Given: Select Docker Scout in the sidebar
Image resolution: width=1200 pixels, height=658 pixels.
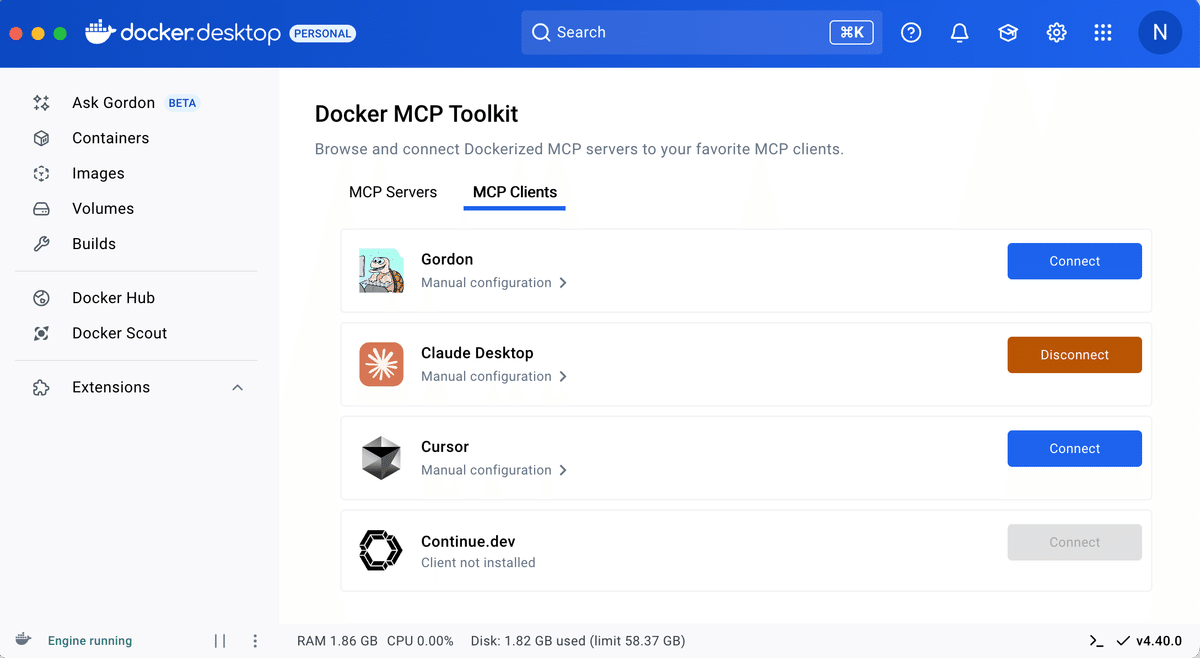Looking at the screenshot, I should (118, 332).
